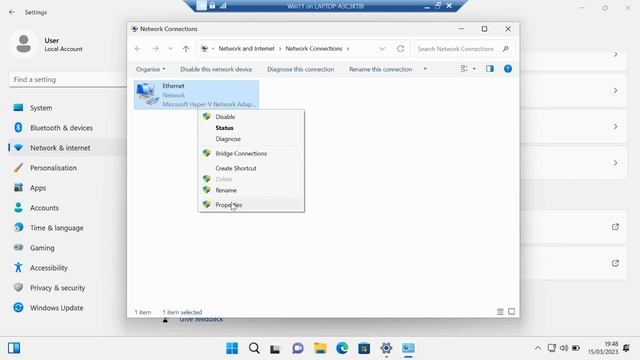The image size is (640, 360).
Task: Click Give feedback link in Settings
Action: [201, 319]
